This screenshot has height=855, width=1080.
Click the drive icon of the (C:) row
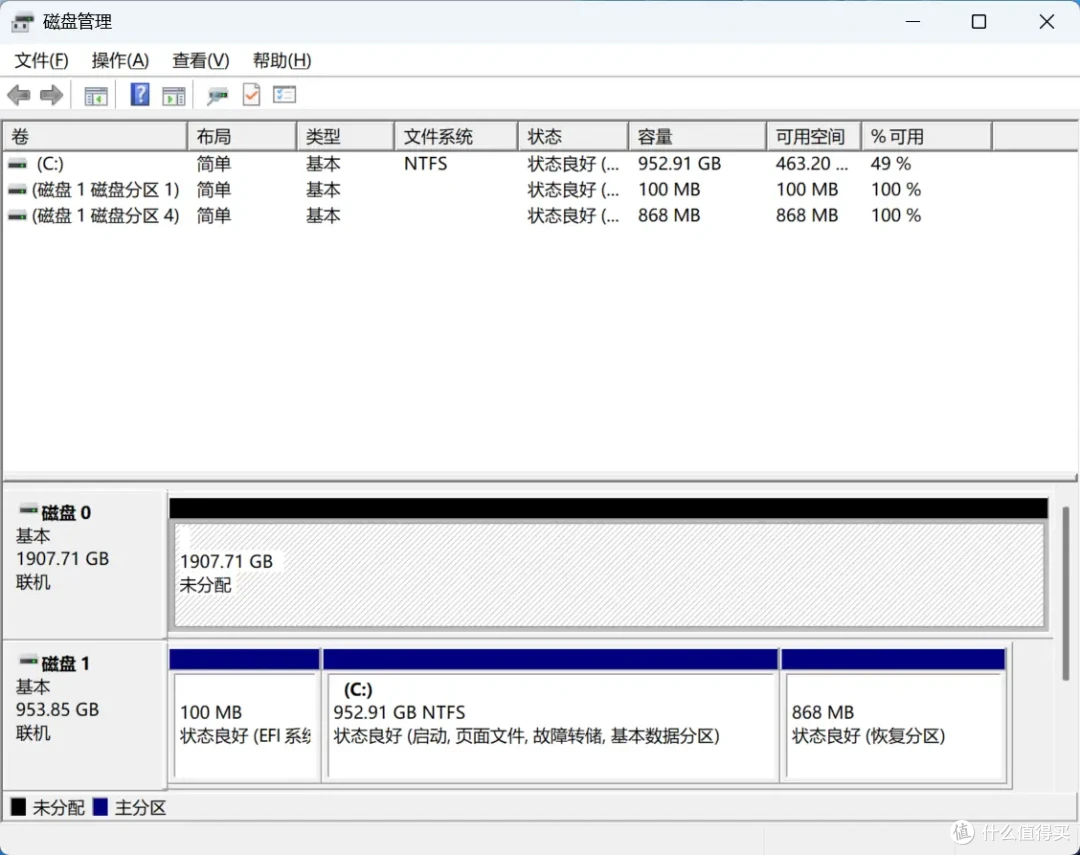(17, 164)
